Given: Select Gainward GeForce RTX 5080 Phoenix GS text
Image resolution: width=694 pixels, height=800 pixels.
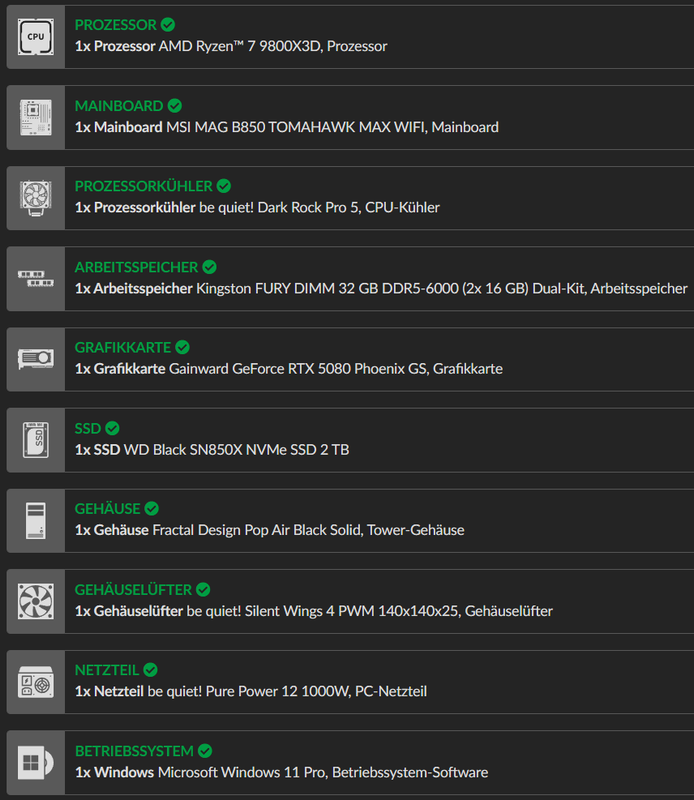Looking at the screenshot, I should coord(298,369).
